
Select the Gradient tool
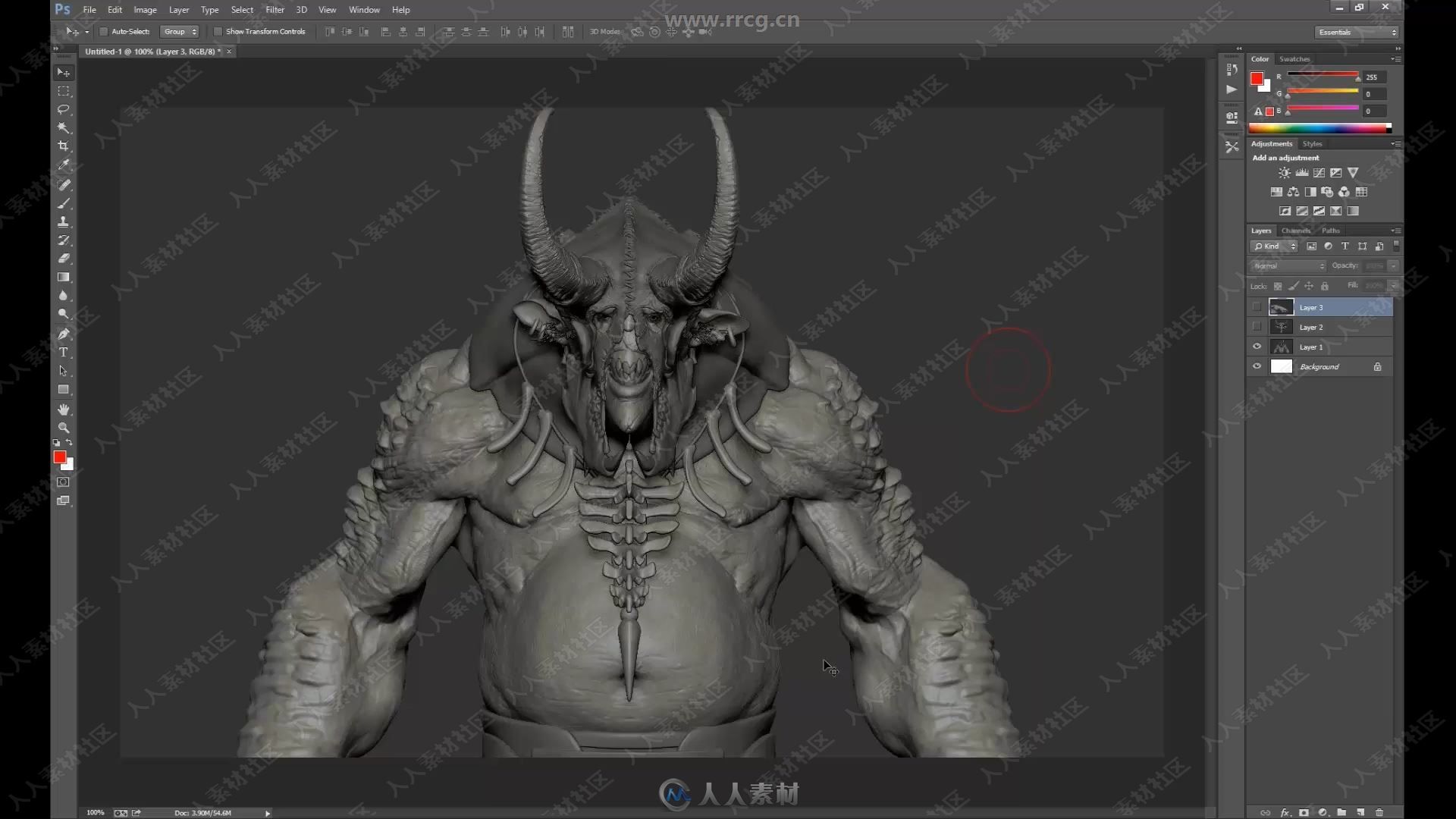(x=64, y=278)
